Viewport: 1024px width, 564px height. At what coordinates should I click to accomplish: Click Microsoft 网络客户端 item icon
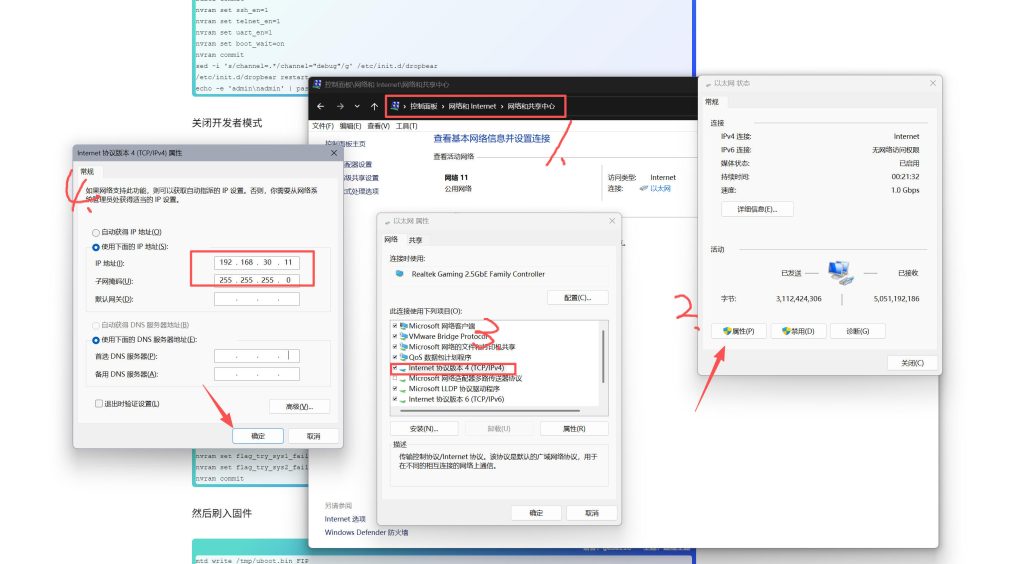[x=404, y=326]
